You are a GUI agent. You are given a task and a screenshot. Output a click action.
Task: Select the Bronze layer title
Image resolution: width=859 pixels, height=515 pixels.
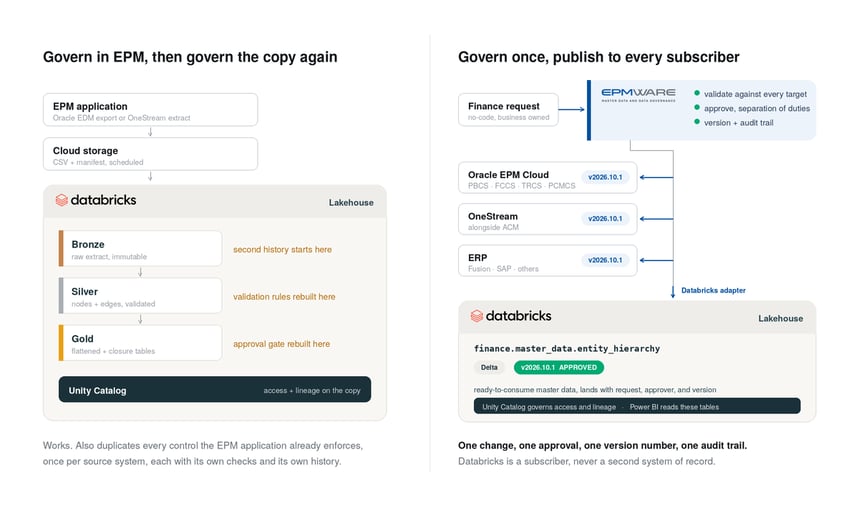(88, 244)
